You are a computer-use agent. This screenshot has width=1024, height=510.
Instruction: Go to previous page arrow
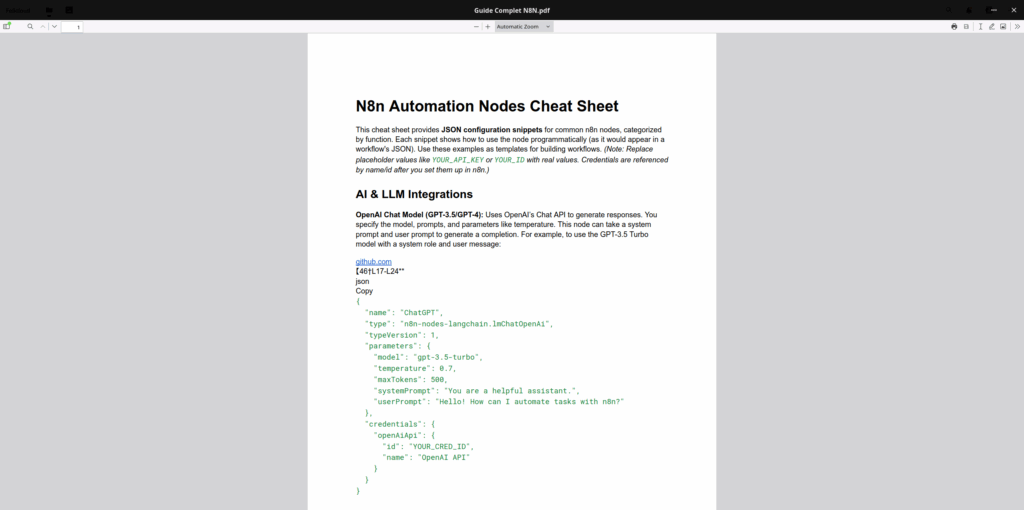pyautogui.click(x=43, y=27)
